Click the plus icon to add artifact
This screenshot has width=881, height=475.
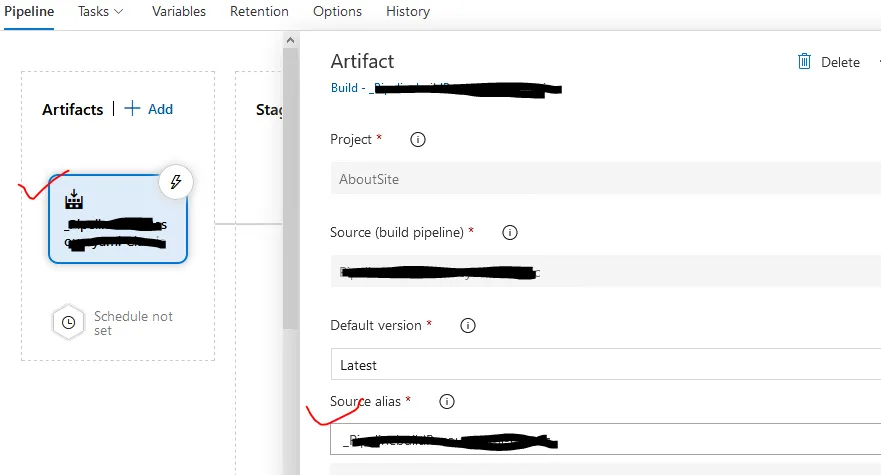132,109
